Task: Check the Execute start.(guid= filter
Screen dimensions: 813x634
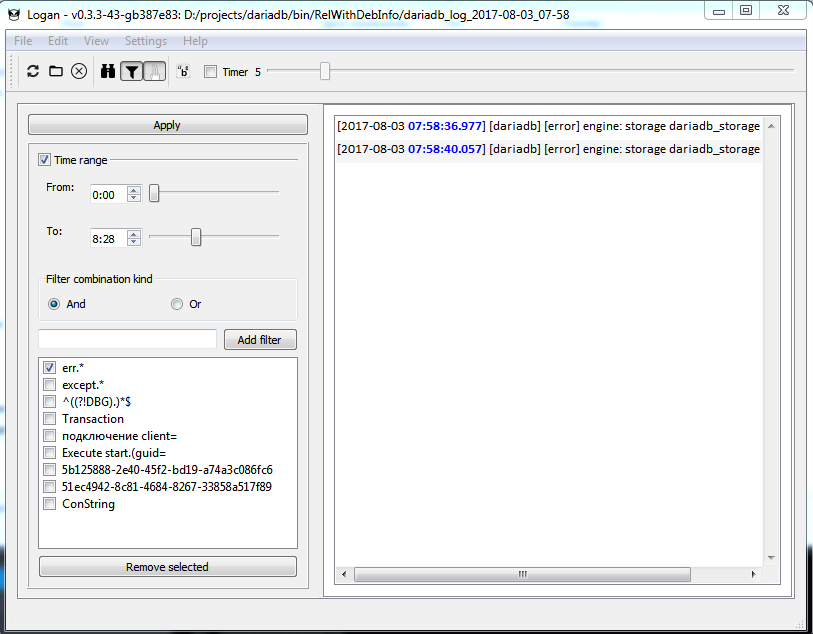Action: point(49,453)
